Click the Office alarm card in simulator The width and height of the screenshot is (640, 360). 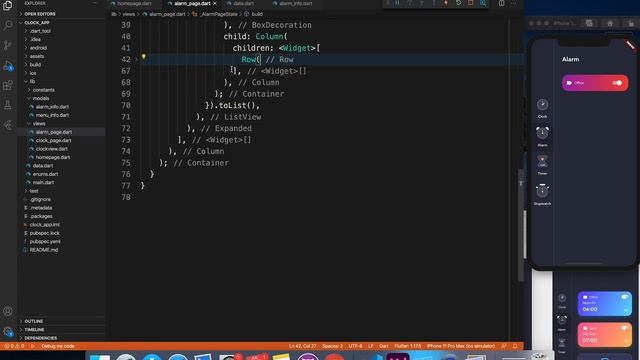[x=595, y=83]
